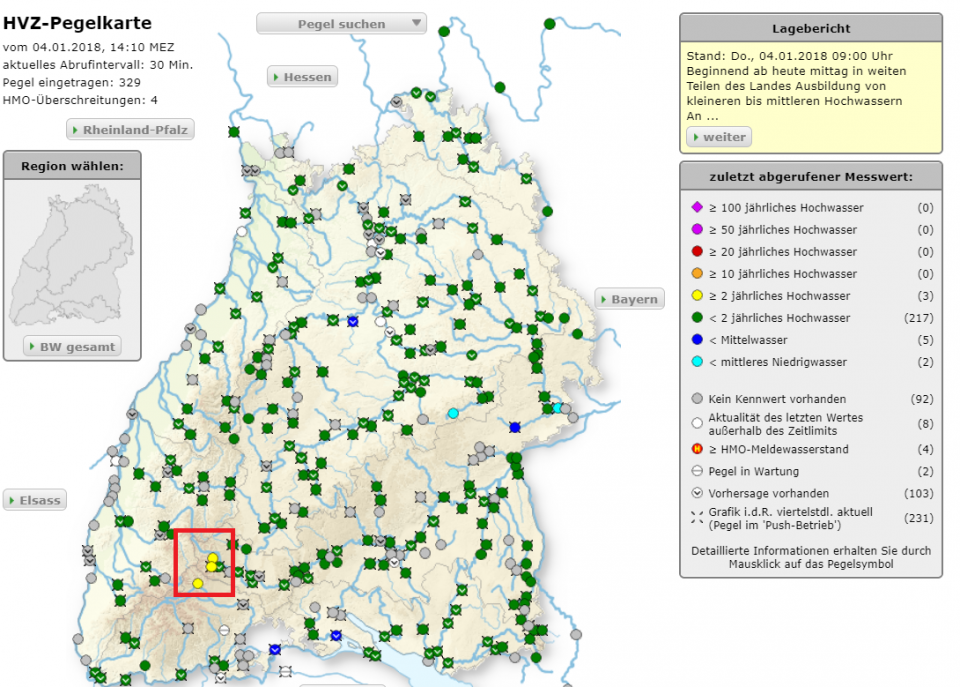Click the magenta diamond 100-year flood legend icon

(x=697, y=208)
